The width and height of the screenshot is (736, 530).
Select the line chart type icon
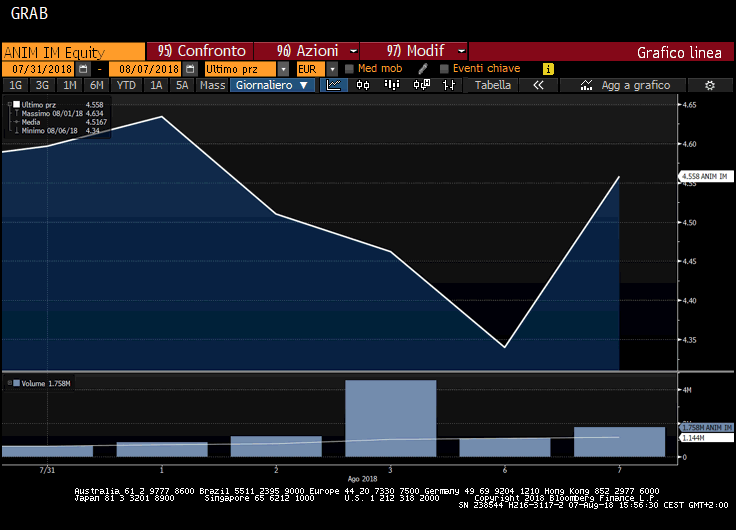point(336,86)
